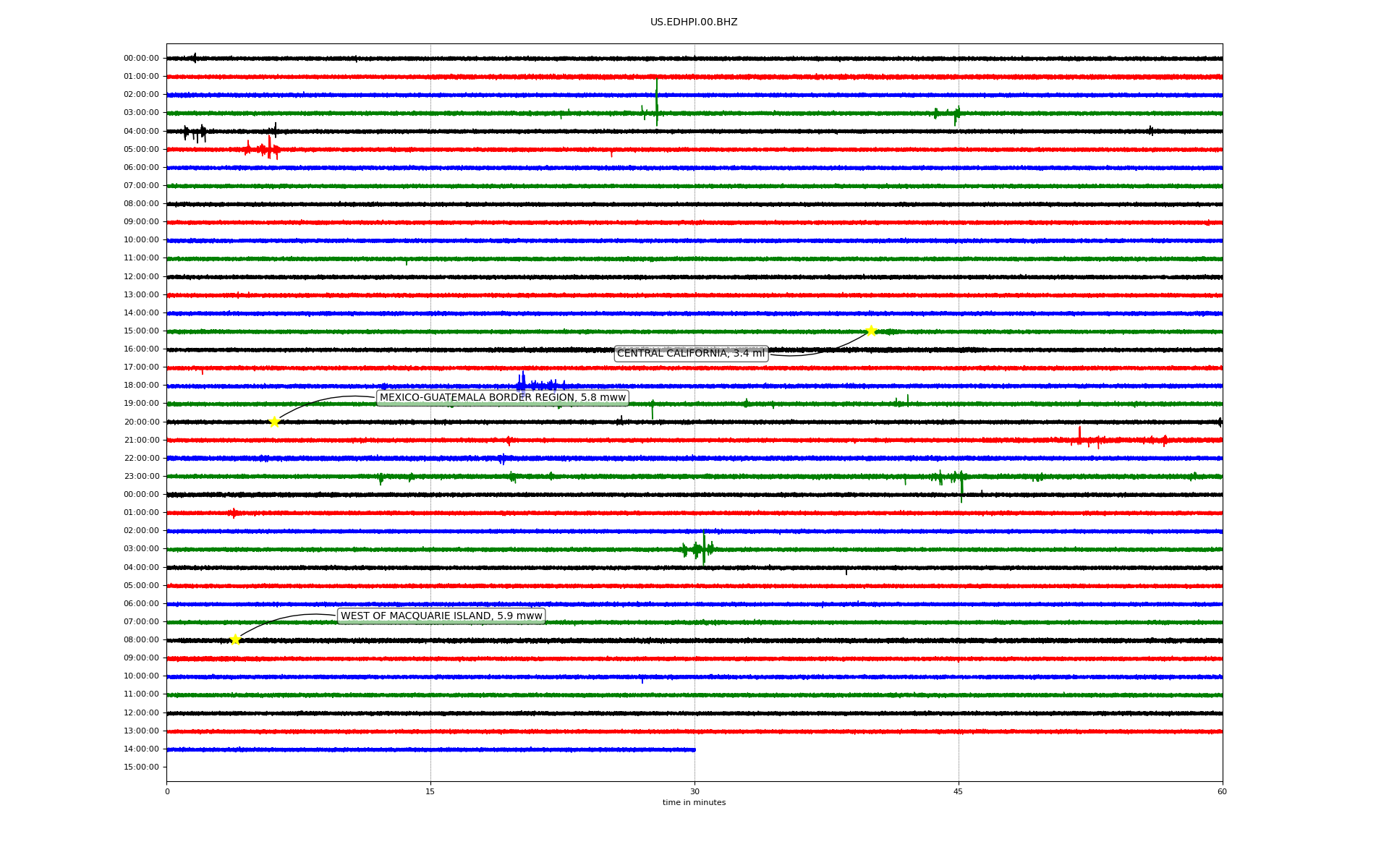Click the Central California earthquake star marker

(871, 331)
